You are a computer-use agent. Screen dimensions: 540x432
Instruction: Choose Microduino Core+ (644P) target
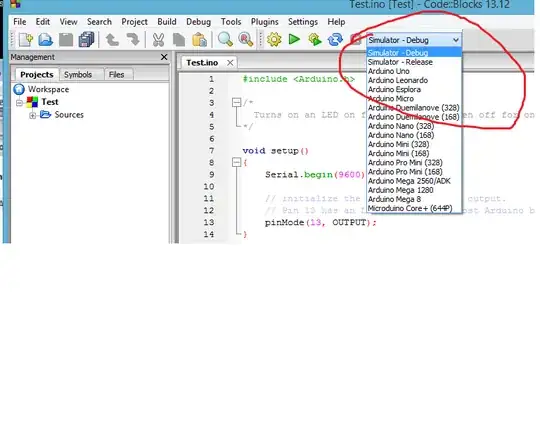point(414,208)
